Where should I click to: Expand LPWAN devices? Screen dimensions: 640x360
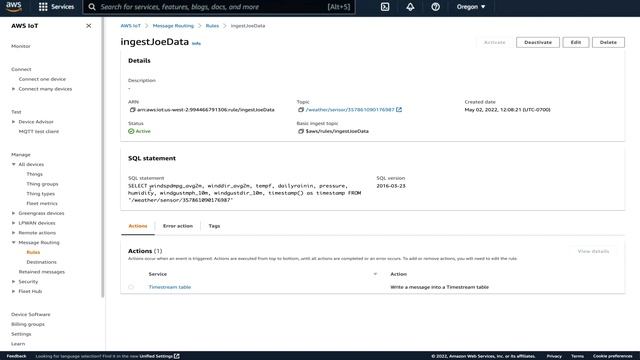click(13, 223)
